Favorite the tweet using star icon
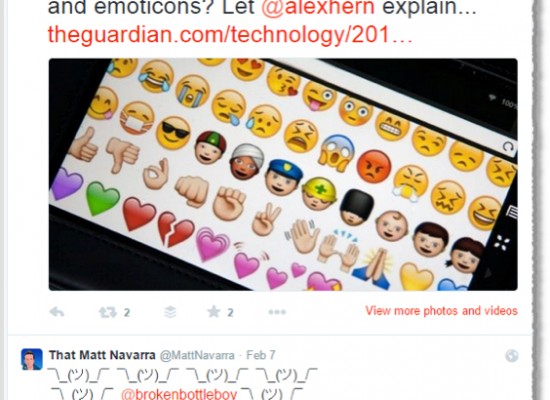 click(x=214, y=311)
